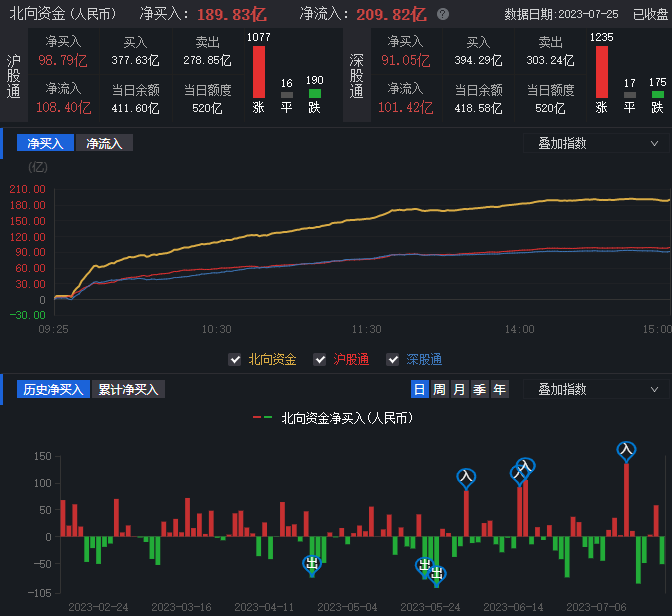The height and width of the screenshot is (616, 672).
Task: Click the green 跌 bar under 深股通
Action: [657, 95]
